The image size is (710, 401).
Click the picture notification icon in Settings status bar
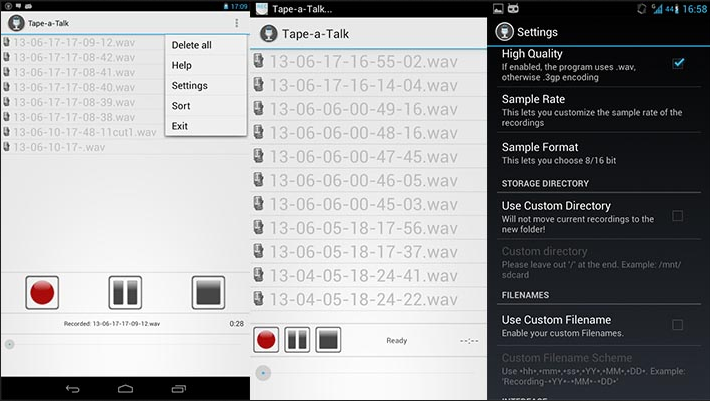(498, 8)
